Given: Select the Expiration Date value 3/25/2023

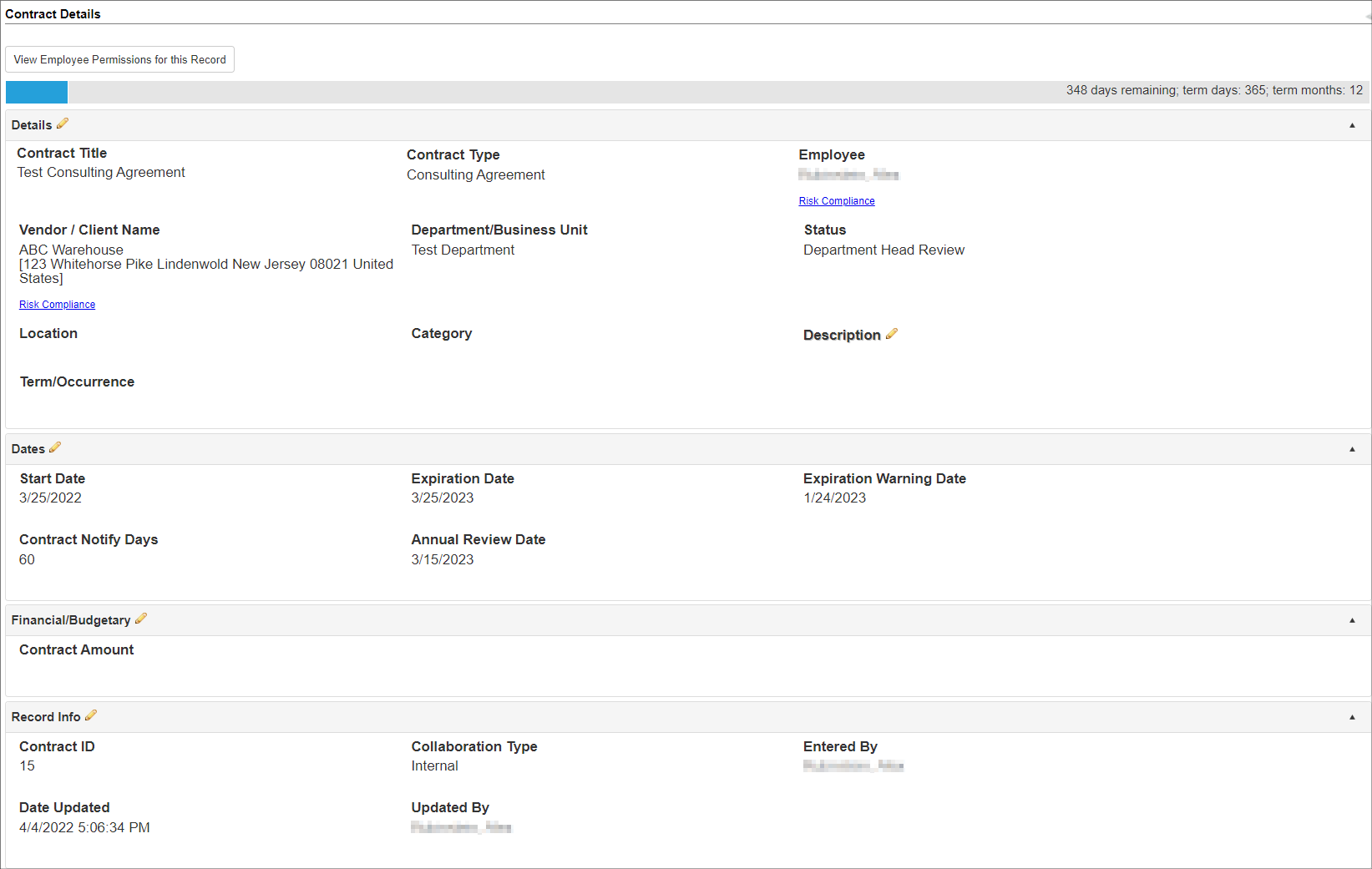Looking at the screenshot, I should (443, 498).
